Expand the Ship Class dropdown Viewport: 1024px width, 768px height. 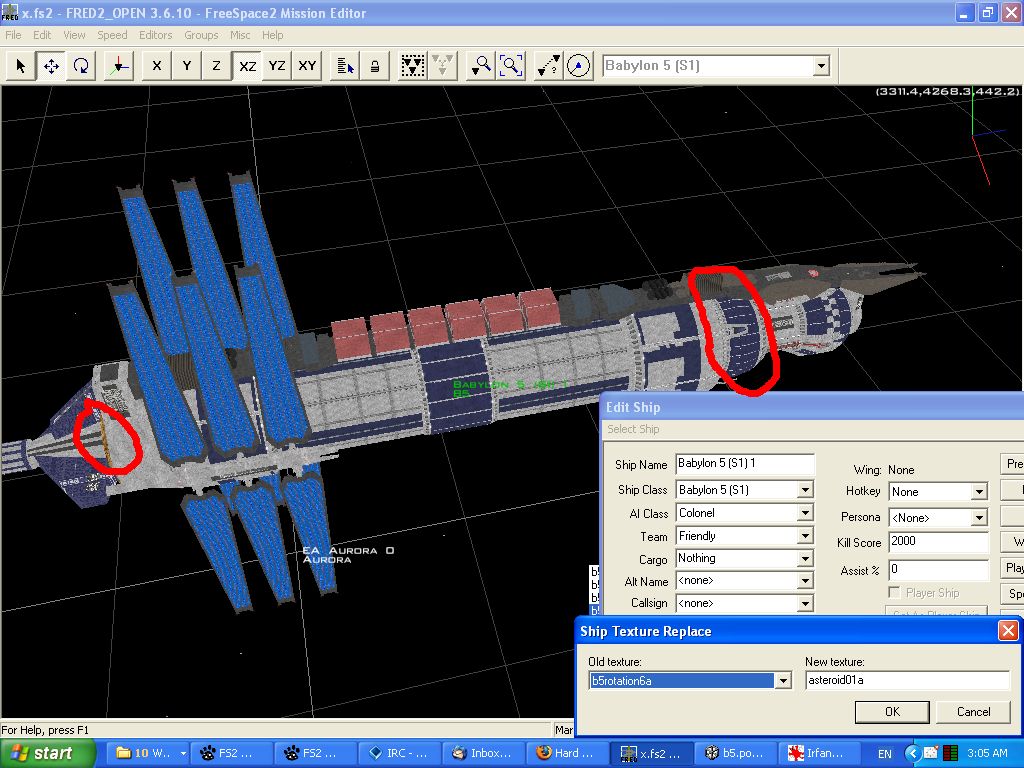click(805, 490)
